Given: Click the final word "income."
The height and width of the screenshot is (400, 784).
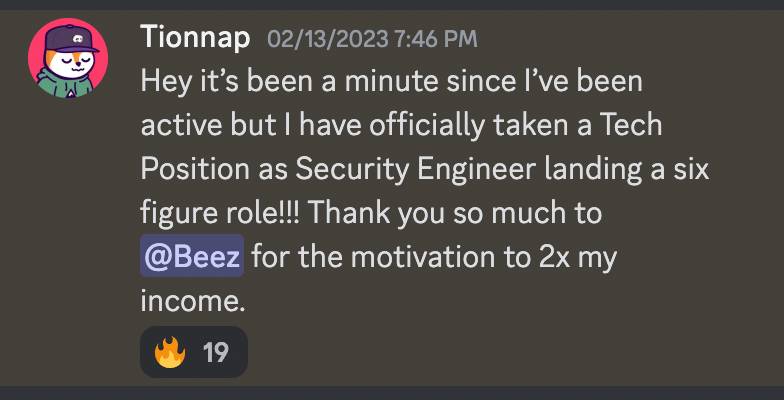Looking at the screenshot, I should (193, 301).
